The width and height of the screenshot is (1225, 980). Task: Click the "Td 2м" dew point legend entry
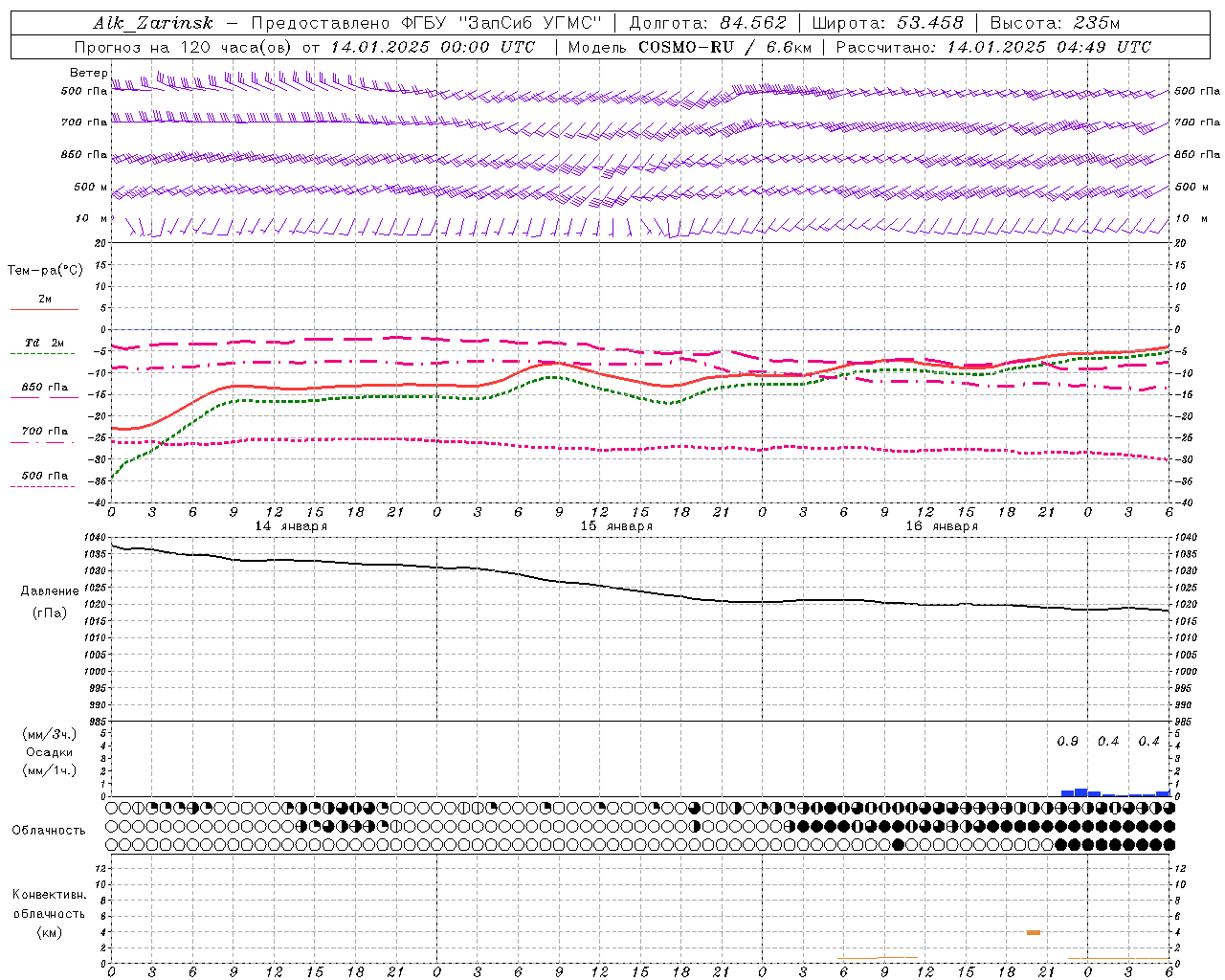pos(44,343)
